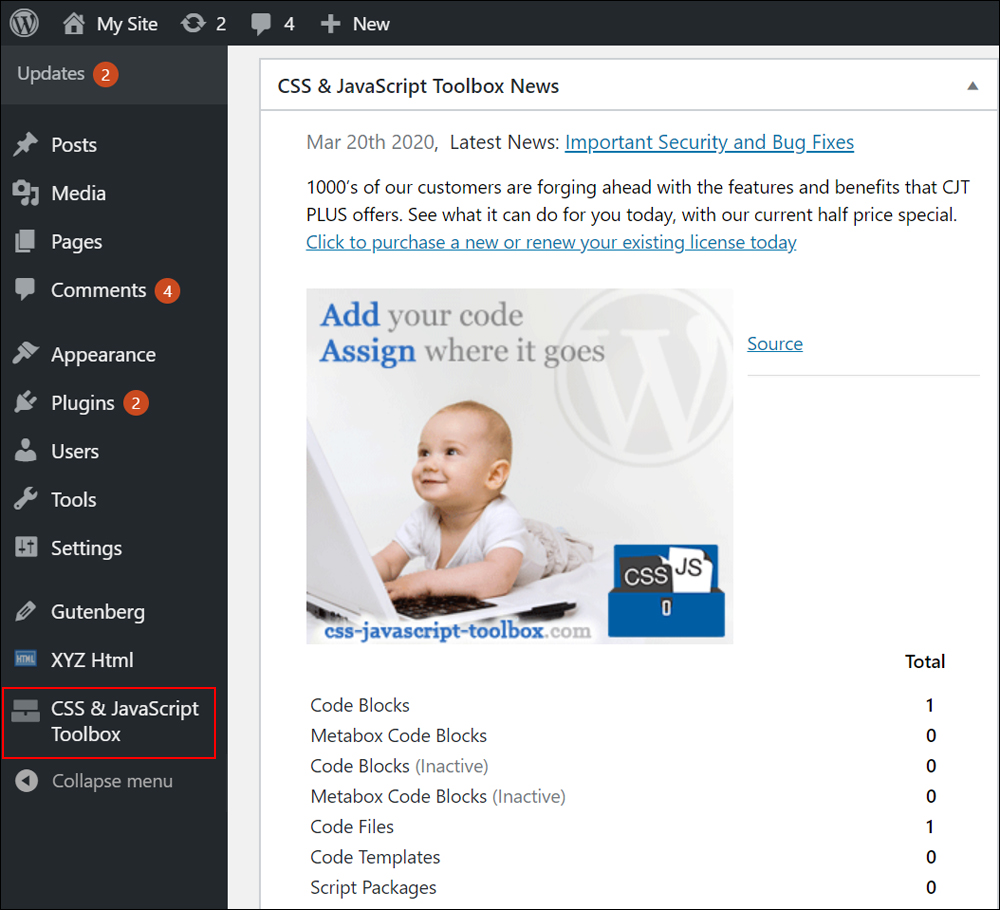Open the XYZ Html menu
Image resolution: width=1000 pixels, height=910 pixels.
(92, 659)
